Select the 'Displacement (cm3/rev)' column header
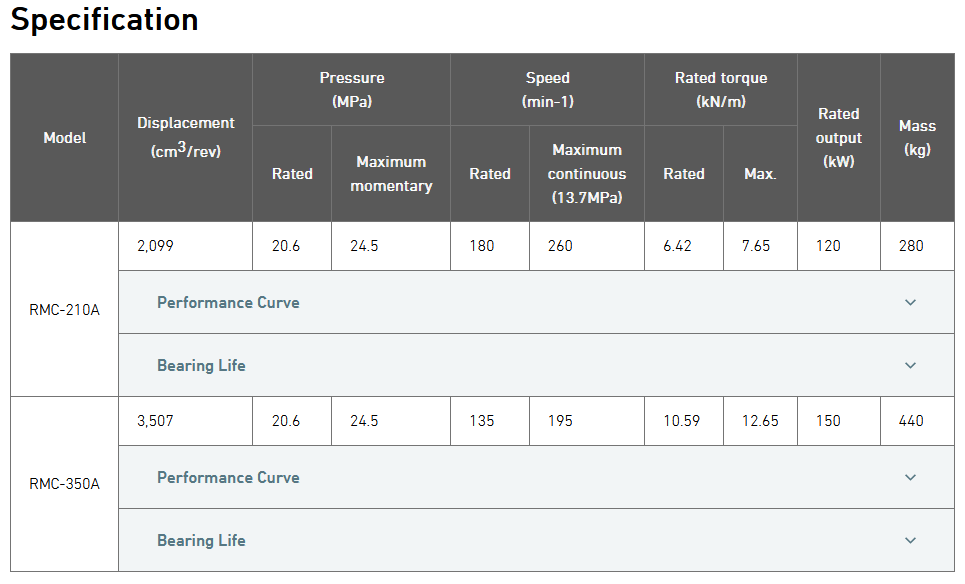The width and height of the screenshot is (965, 584). tap(186, 137)
